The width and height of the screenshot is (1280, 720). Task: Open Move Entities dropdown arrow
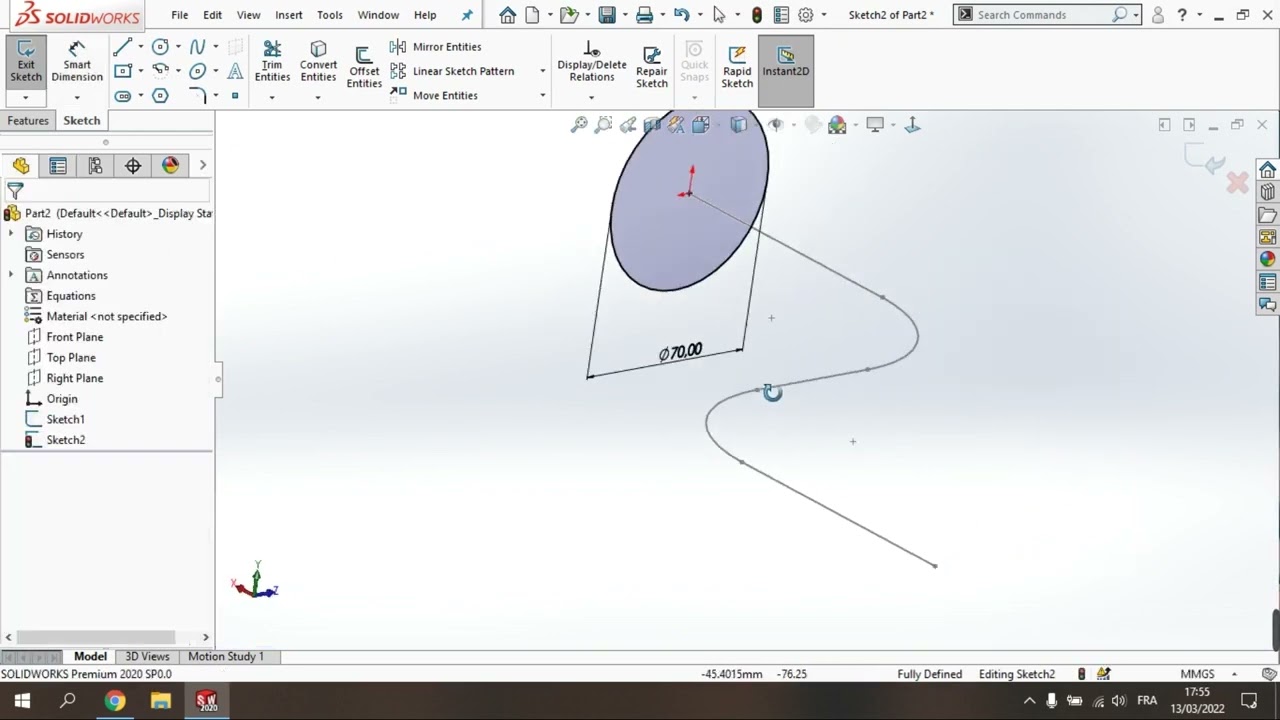pos(542,95)
